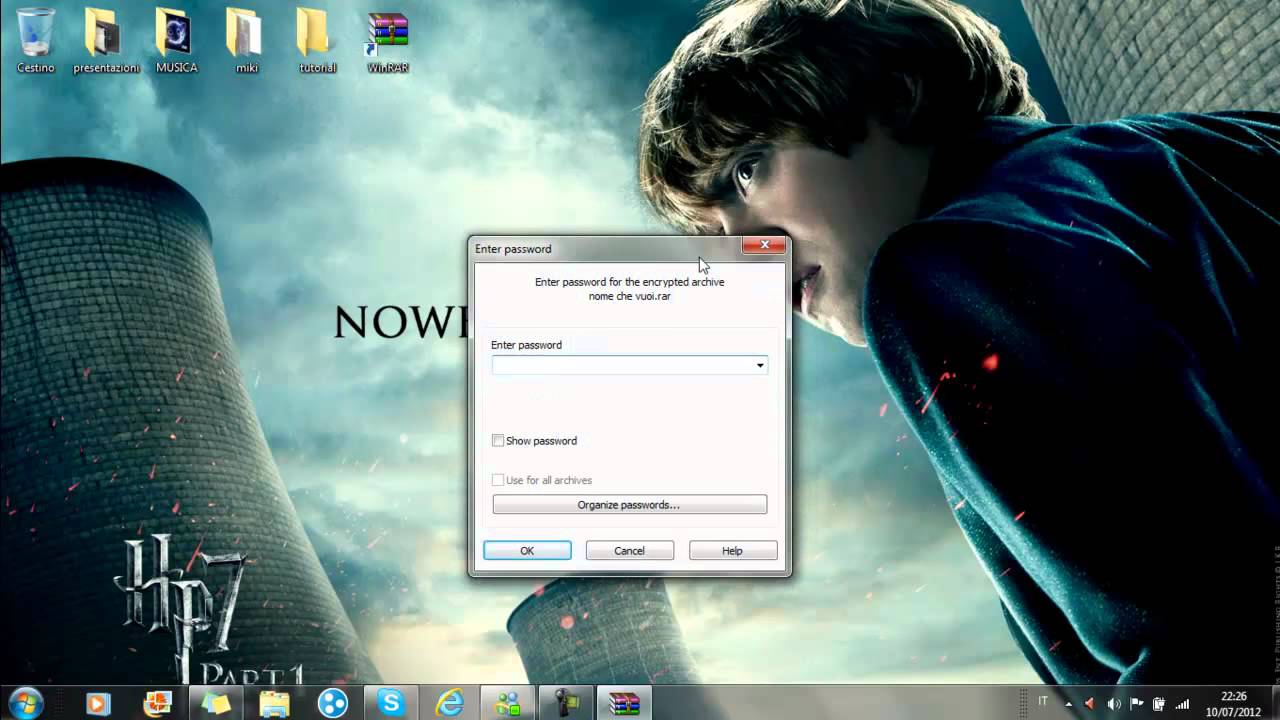Click the 'nome che vuoi.rar' archive name text
The image size is (1280, 720).
point(629,296)
